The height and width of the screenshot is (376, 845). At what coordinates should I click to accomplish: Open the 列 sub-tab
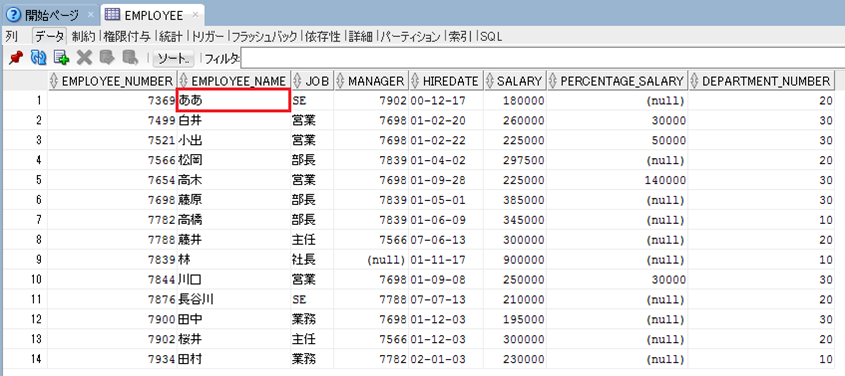11,37
